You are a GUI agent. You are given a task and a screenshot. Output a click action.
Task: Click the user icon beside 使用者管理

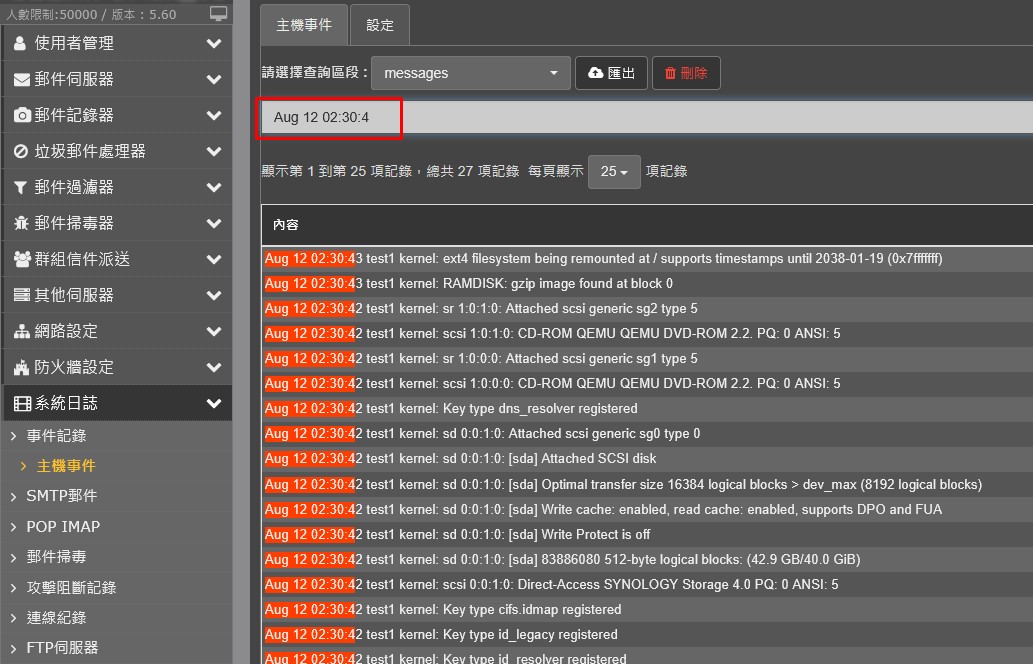pos(20,43)
